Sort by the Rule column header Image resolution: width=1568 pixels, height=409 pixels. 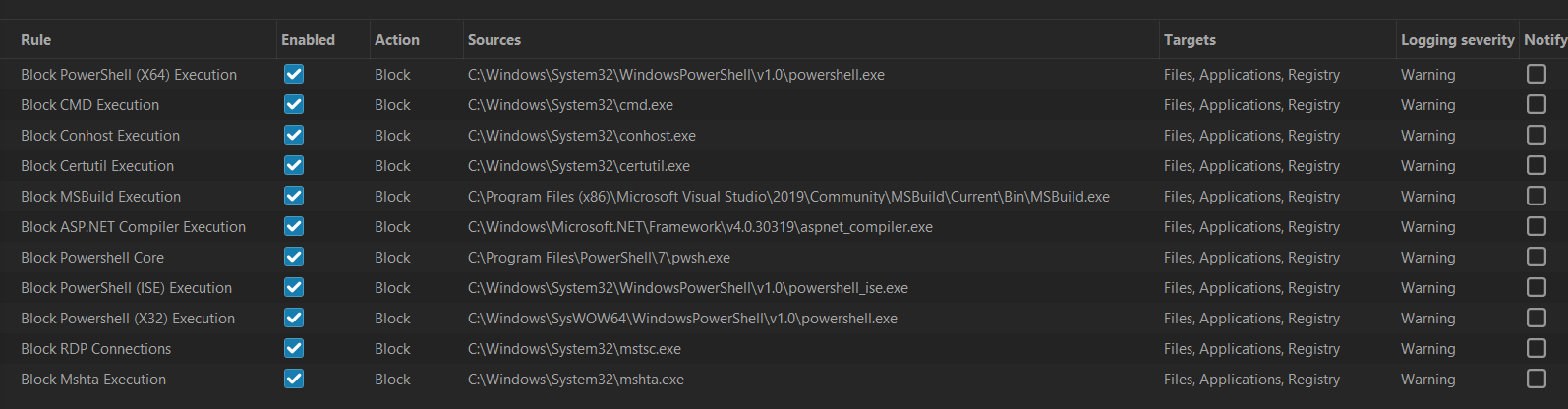pyautogui.click(x=36, y=40)
